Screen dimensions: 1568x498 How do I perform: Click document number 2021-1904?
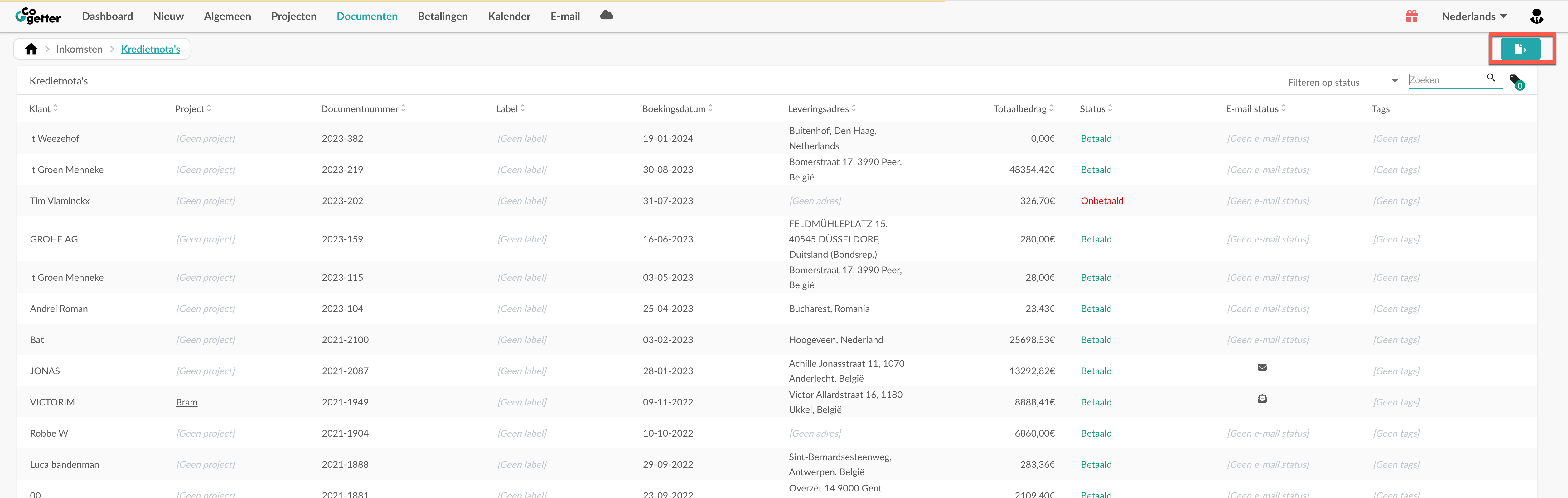(345, 433)
